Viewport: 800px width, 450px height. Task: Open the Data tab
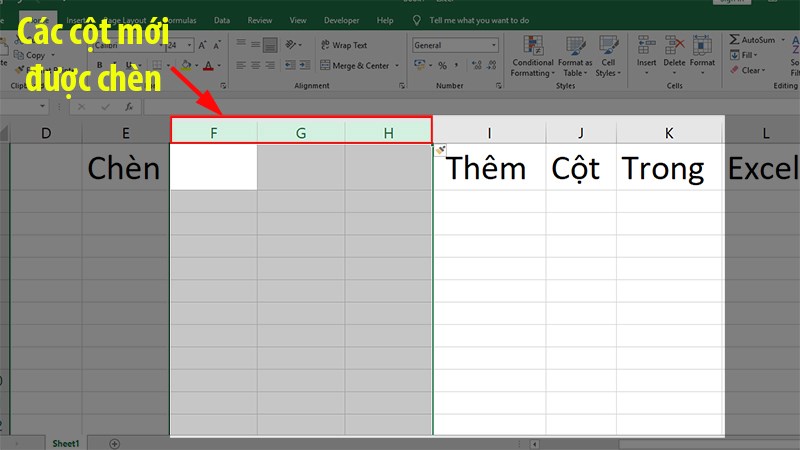coord(222,20)
